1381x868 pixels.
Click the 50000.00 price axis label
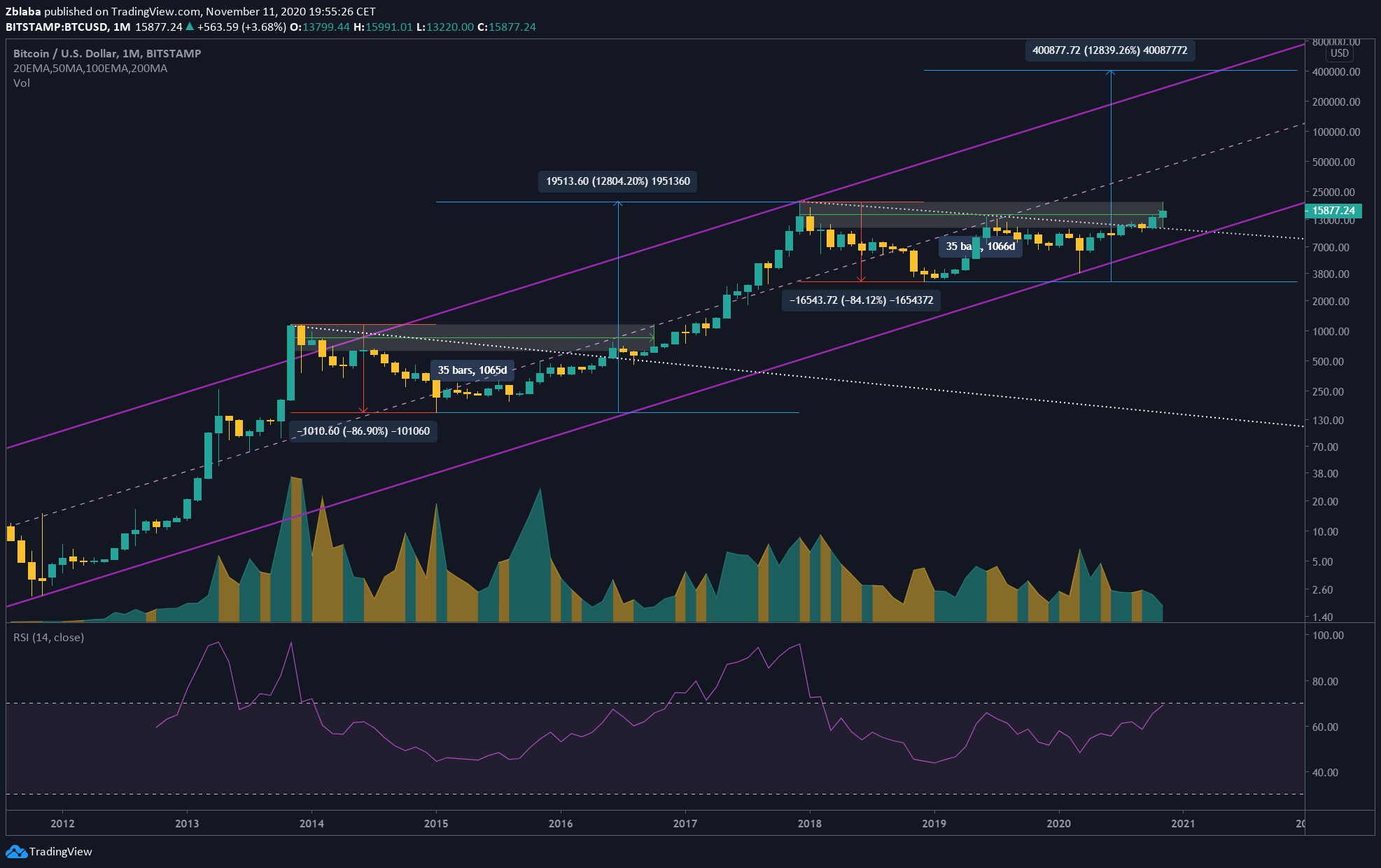pos(1333,162)
